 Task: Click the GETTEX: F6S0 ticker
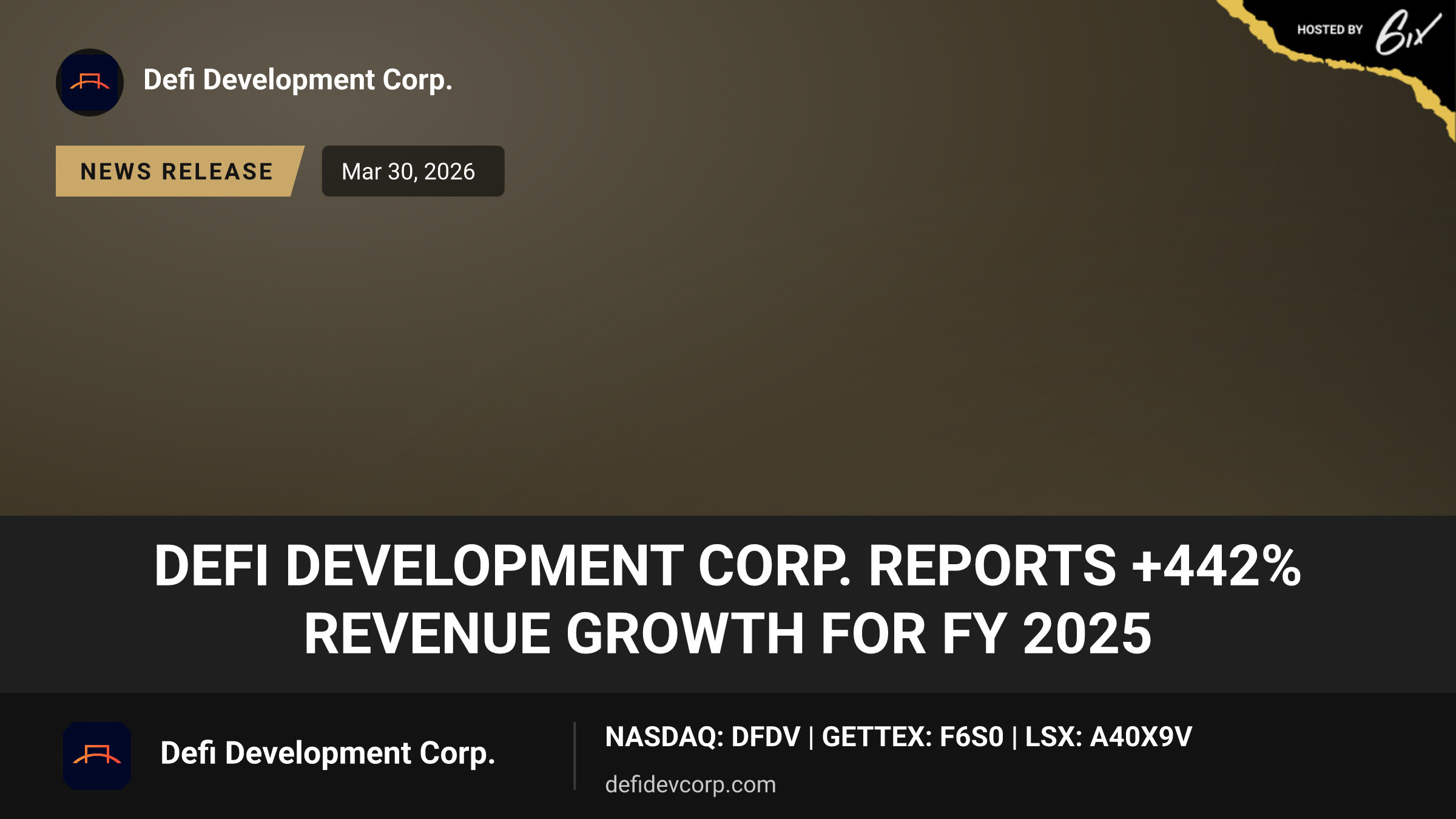coord(912,737)
